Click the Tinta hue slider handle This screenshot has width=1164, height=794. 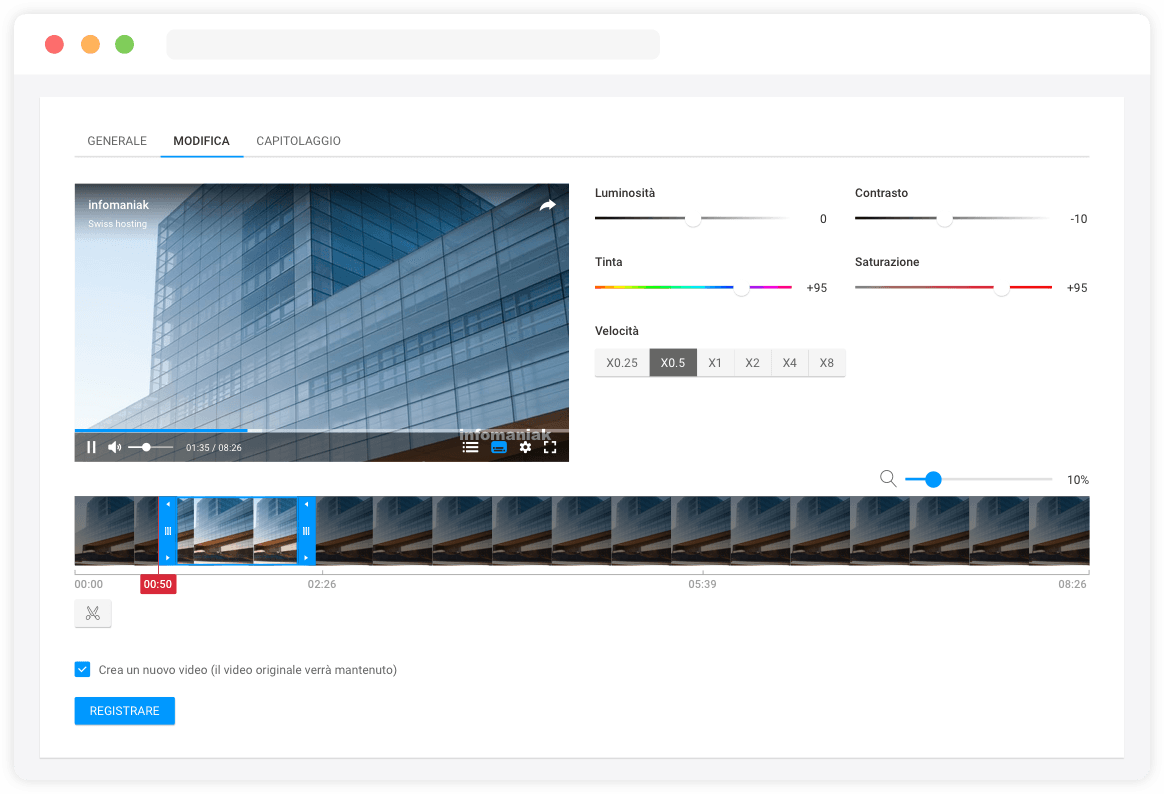coord(741,288)
